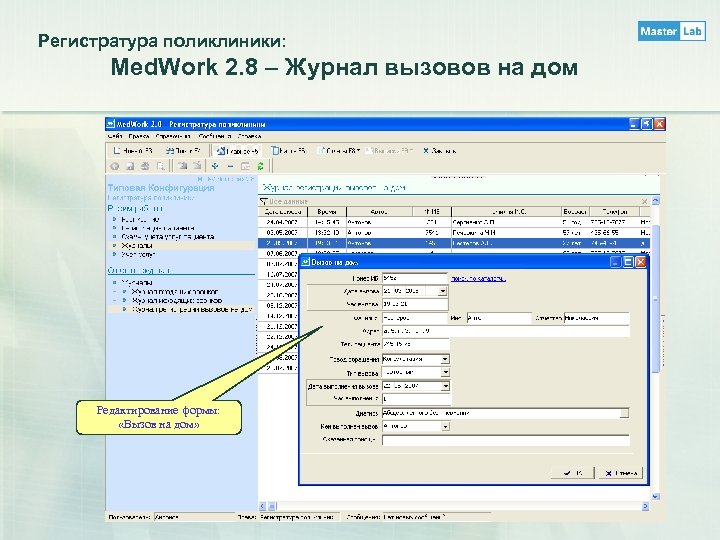This screenshot has height=540, width=720.
Task: Open the Дата выполнения вызова dropdown
Action: (445, 386)
